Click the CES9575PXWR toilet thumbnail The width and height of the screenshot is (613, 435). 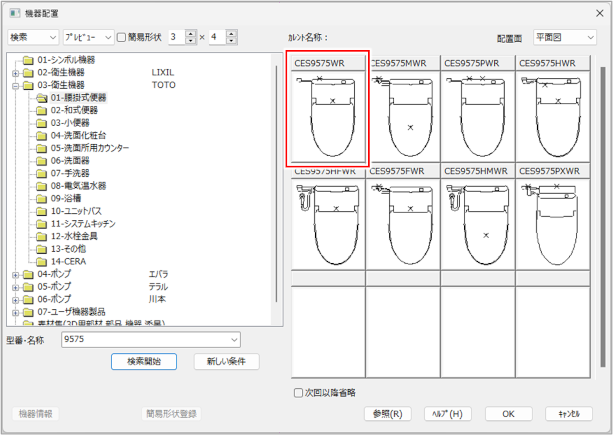pos(552,225)
